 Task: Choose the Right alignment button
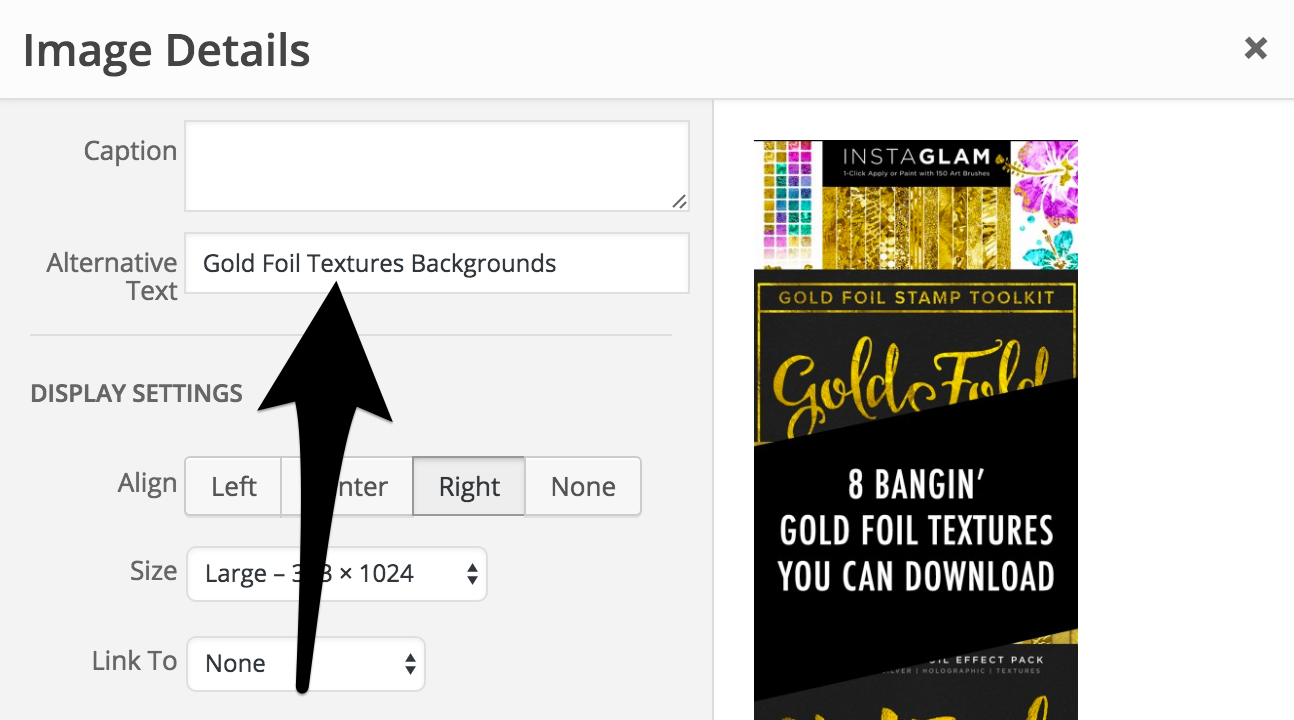(469, 486)
